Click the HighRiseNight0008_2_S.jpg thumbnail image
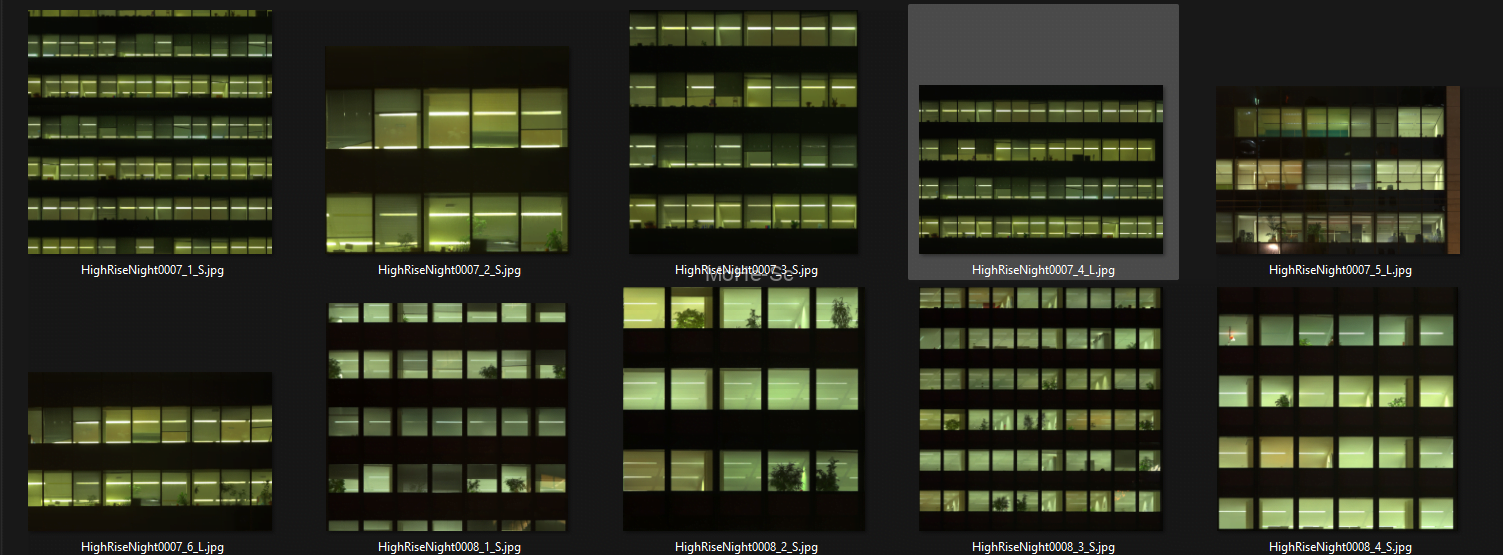 coord(743,409)
